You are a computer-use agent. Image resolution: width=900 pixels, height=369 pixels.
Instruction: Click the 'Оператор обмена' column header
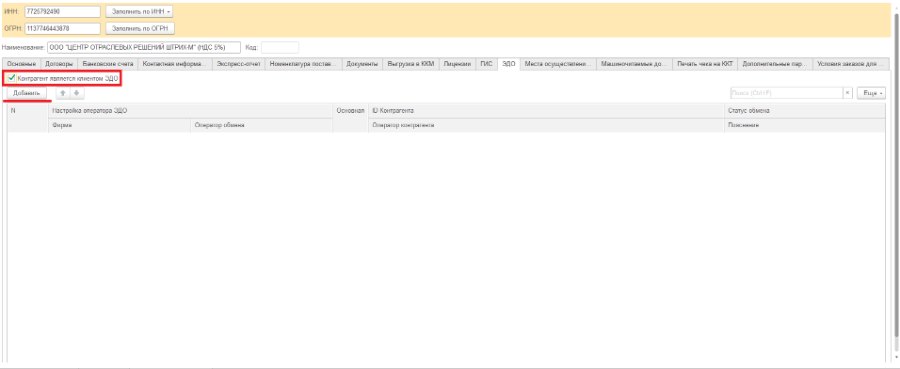(261, 125)
